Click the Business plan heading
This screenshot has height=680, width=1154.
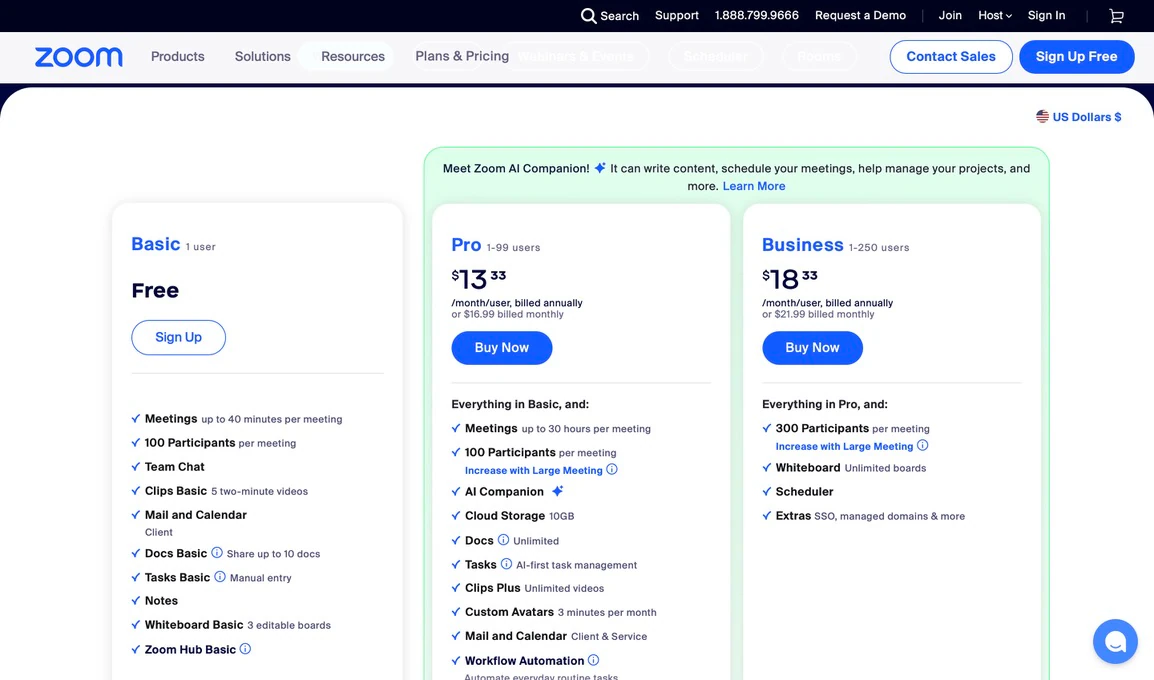(x=802, y=244)
